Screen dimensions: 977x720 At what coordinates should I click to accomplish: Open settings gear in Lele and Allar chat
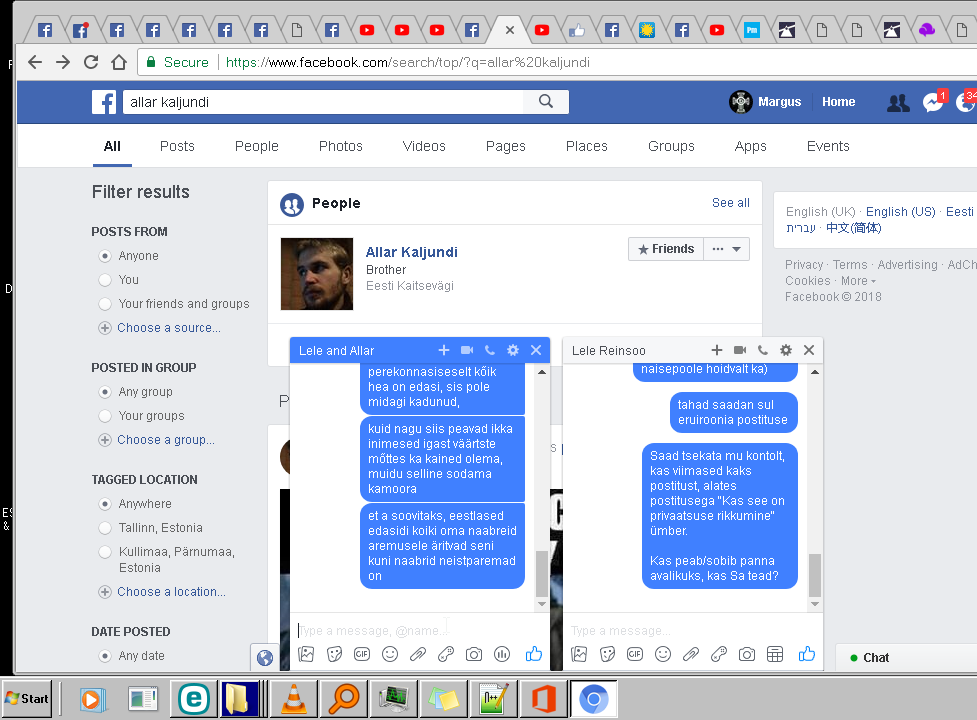click(513, 350)
